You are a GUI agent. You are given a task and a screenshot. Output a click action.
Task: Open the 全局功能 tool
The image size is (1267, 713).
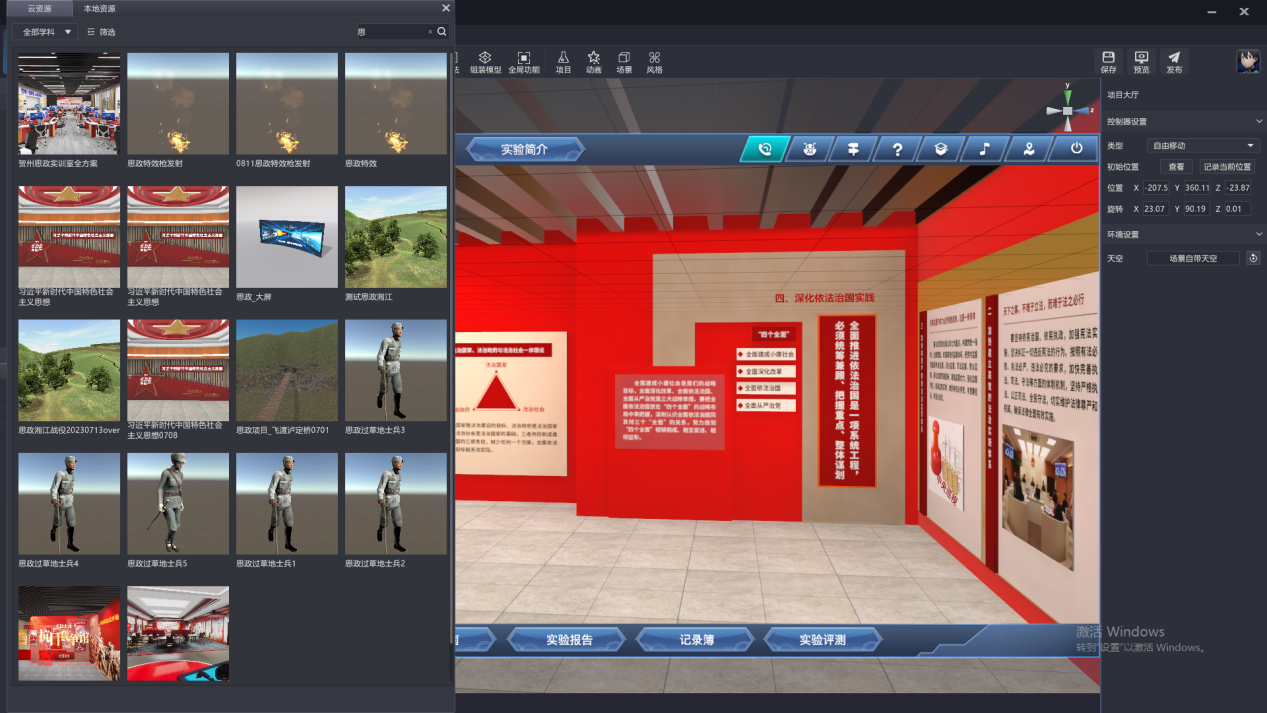click(523, 58)
